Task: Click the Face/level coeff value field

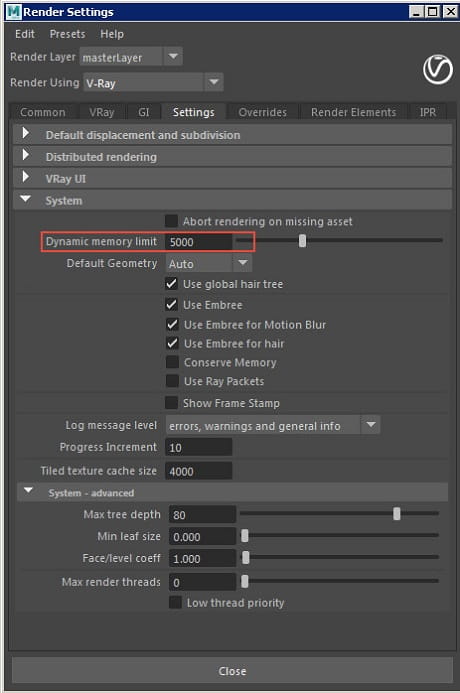Action: click(x=202, y=559)
